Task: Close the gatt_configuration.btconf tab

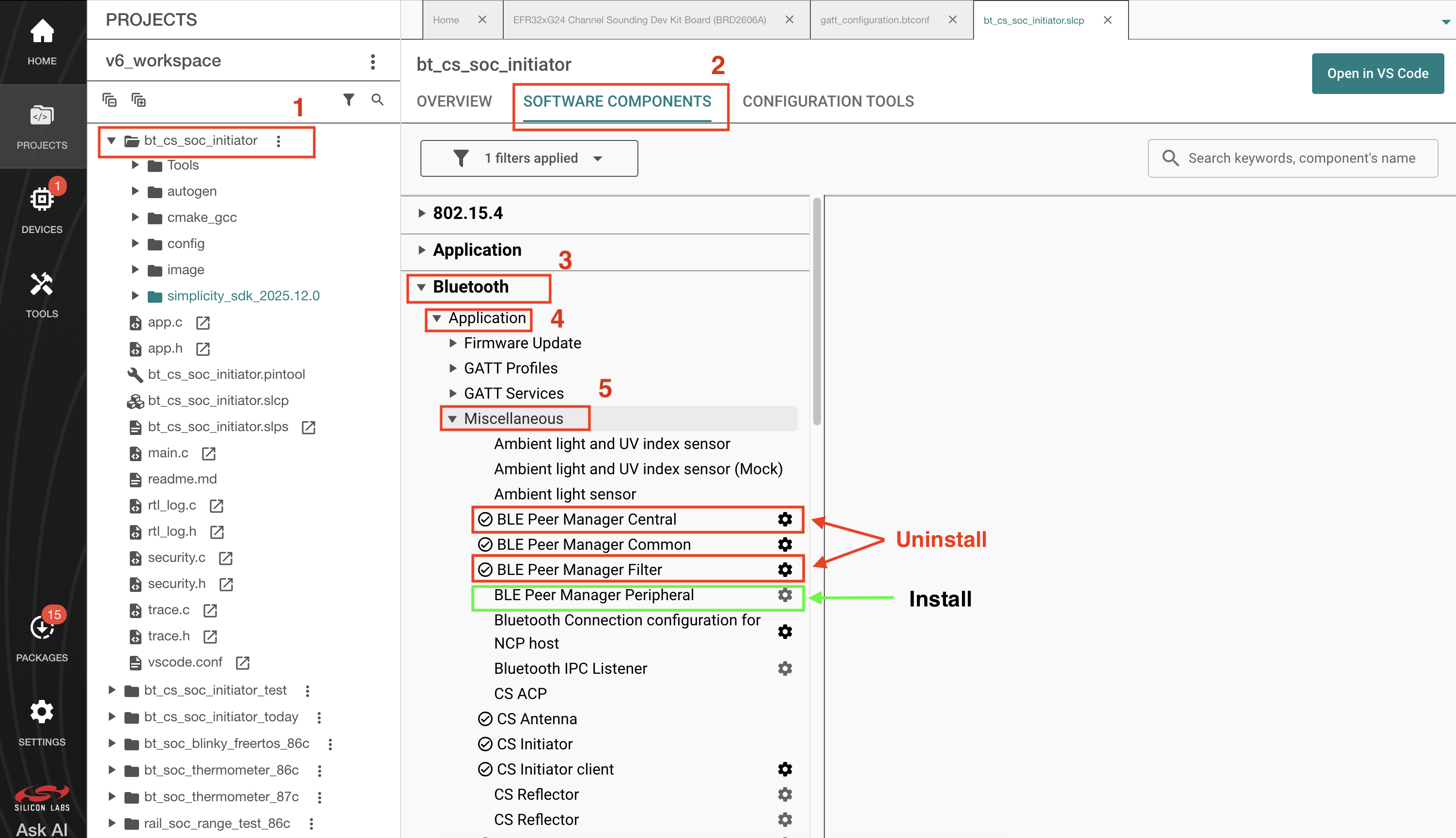Action: [952, 19]
